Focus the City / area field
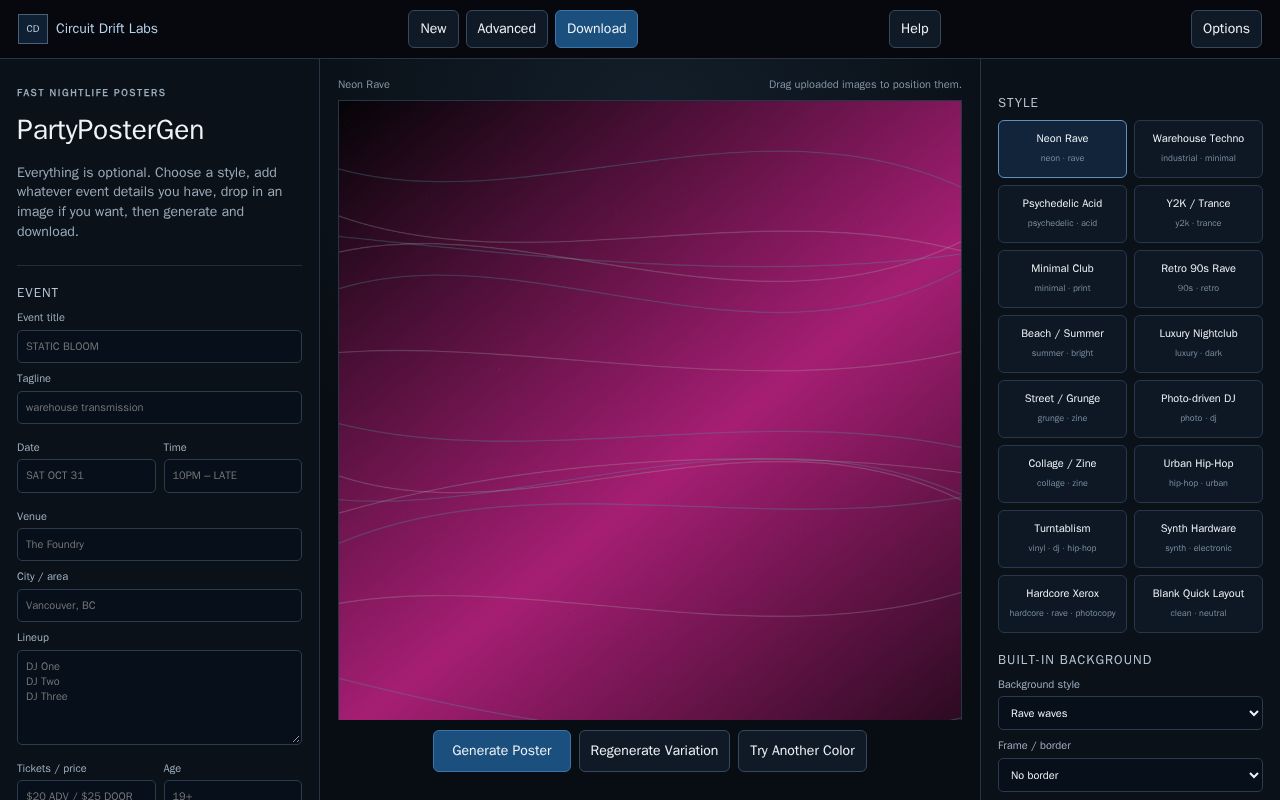The height and width of the screenshot is (800, 1280). [159, 606]
